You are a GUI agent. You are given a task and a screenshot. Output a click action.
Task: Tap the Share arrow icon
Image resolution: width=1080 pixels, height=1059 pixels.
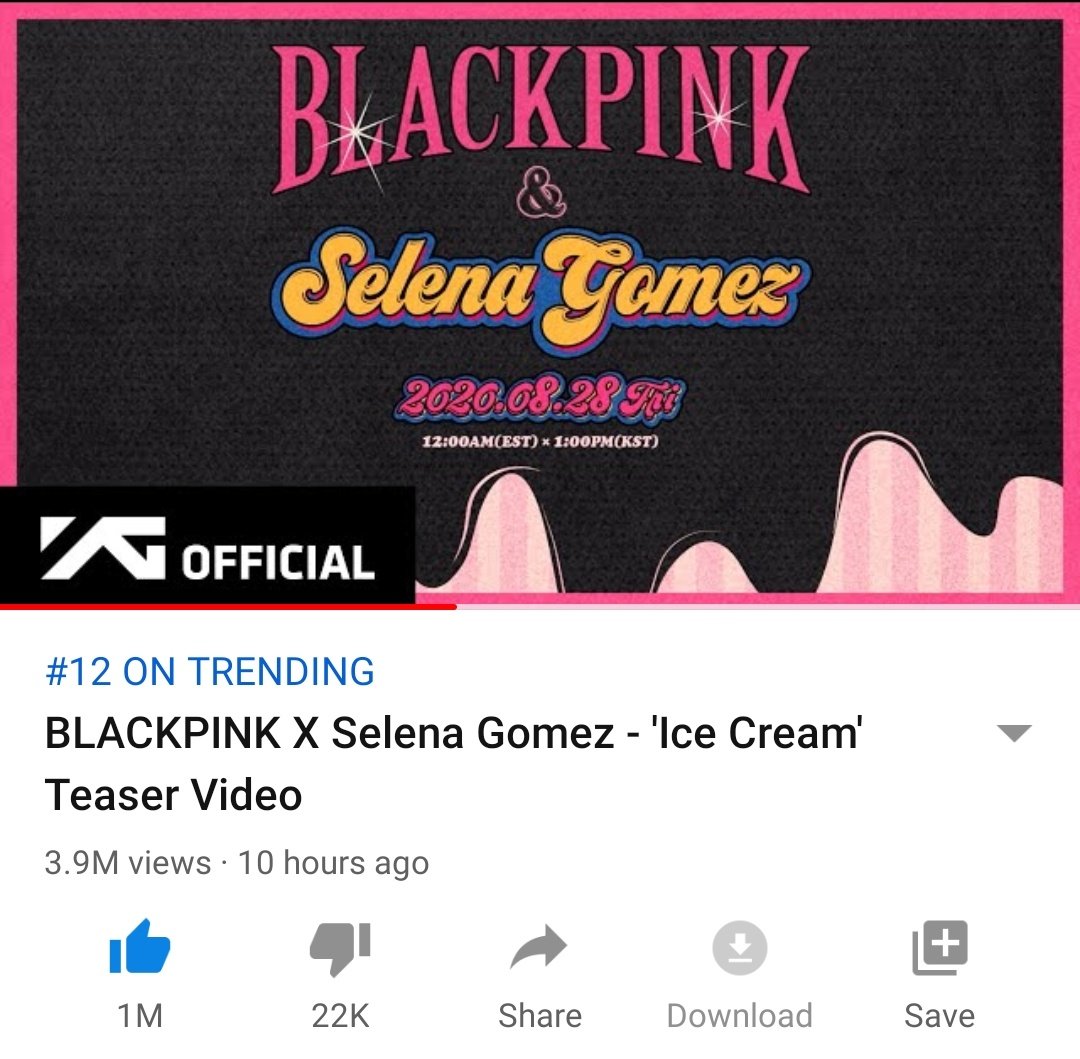tap(539, 947)
